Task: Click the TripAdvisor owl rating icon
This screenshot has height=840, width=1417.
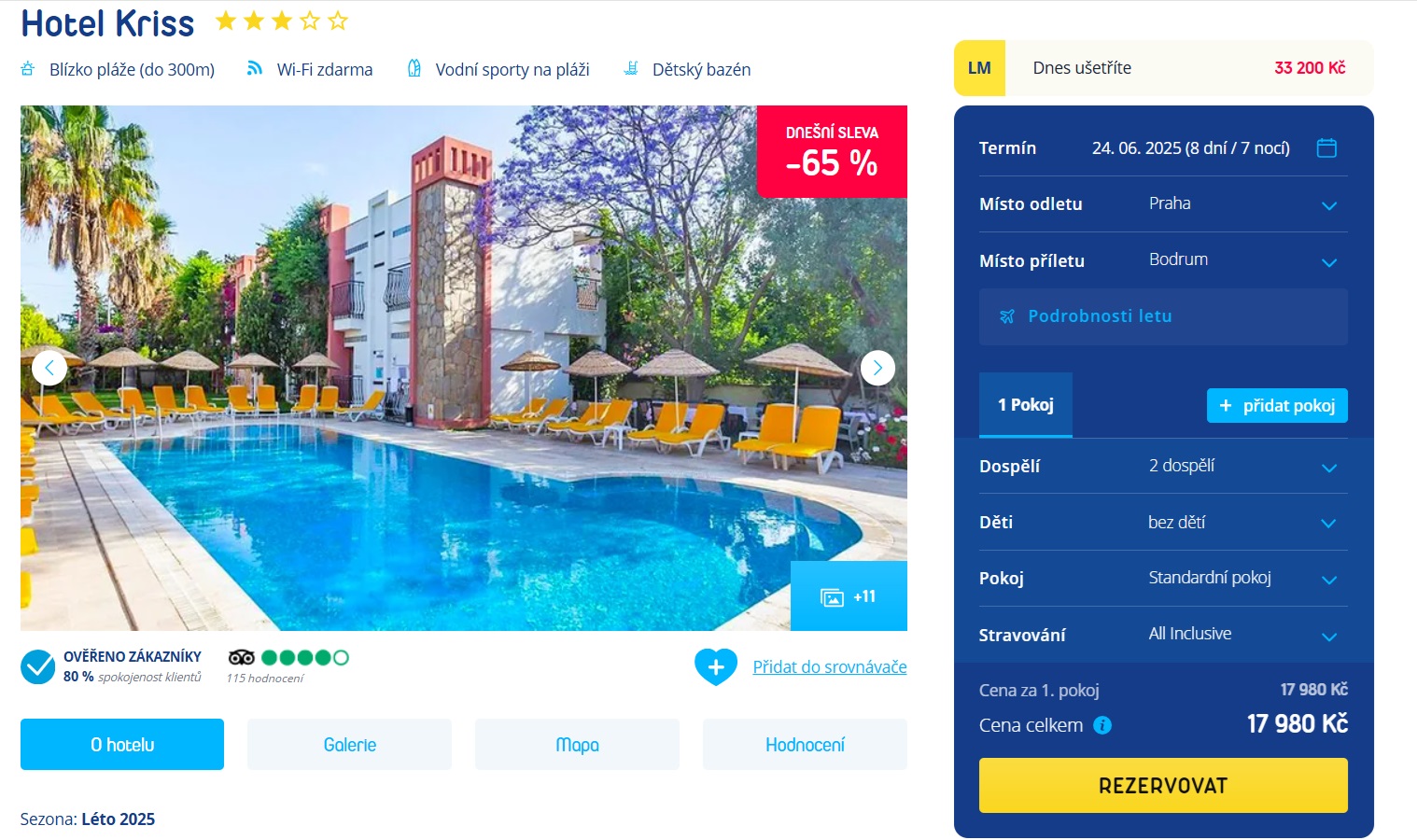Action: 242,657
